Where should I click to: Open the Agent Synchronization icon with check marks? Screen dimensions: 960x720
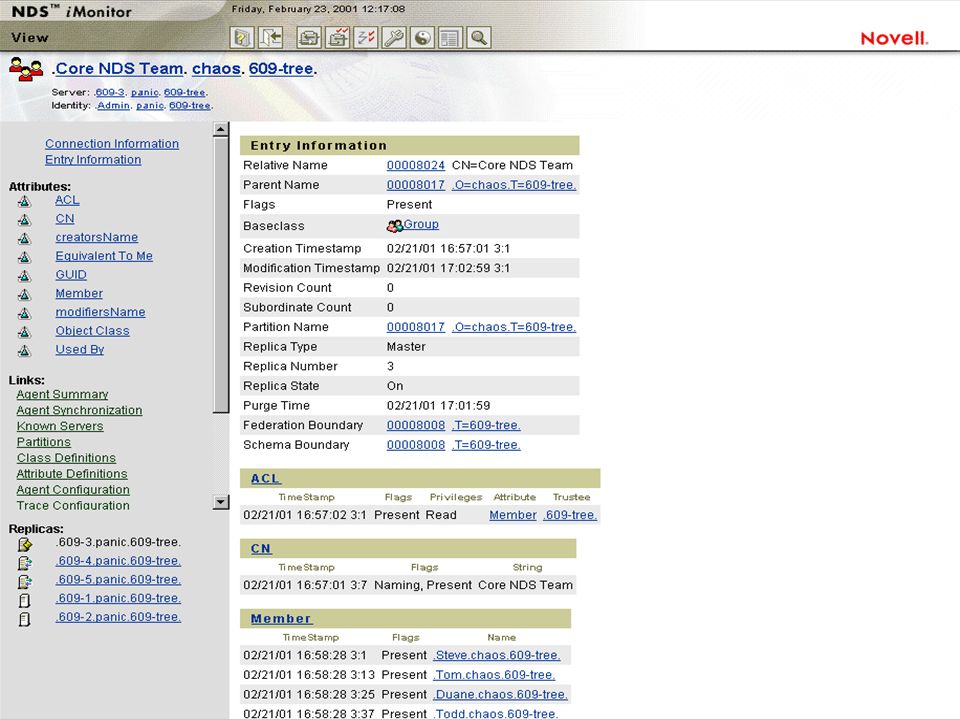click(x=337, y=38)
